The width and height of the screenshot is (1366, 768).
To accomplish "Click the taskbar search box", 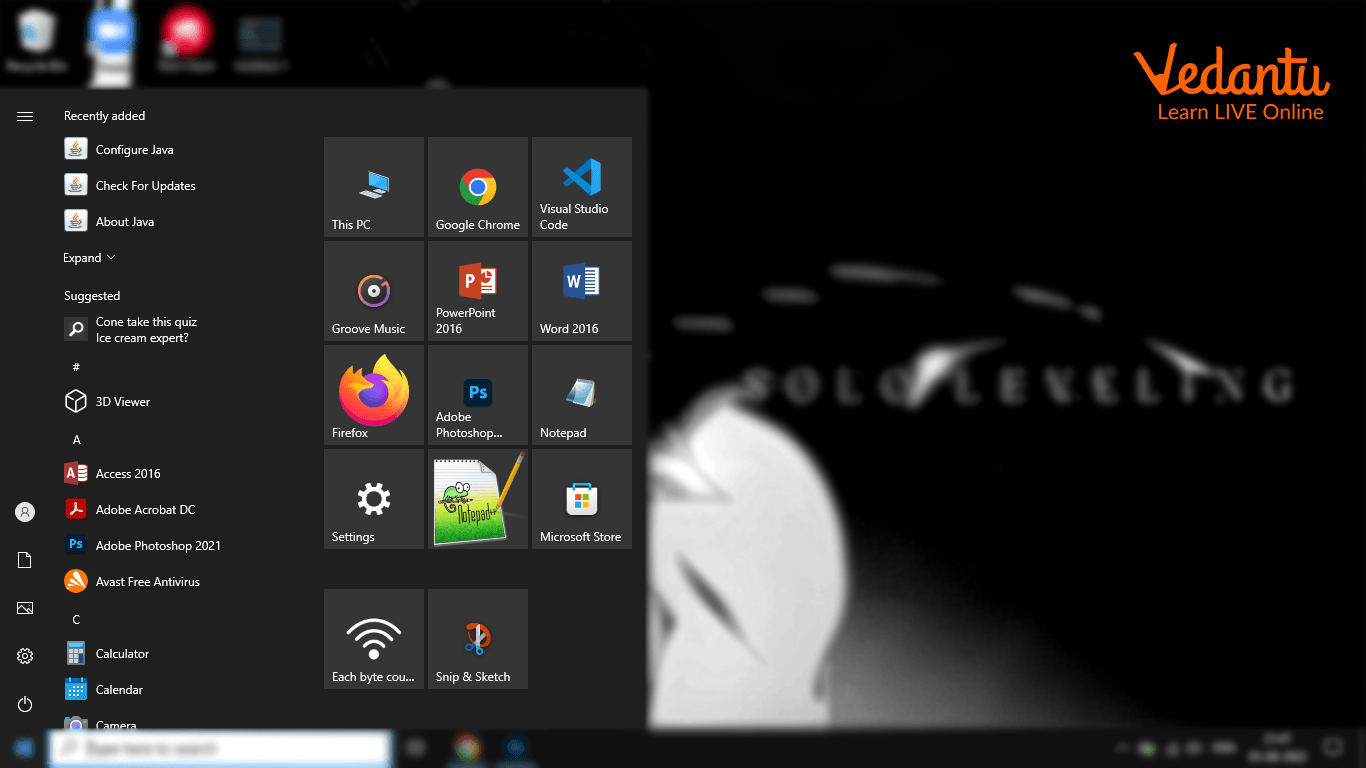I will click(219, 748).
